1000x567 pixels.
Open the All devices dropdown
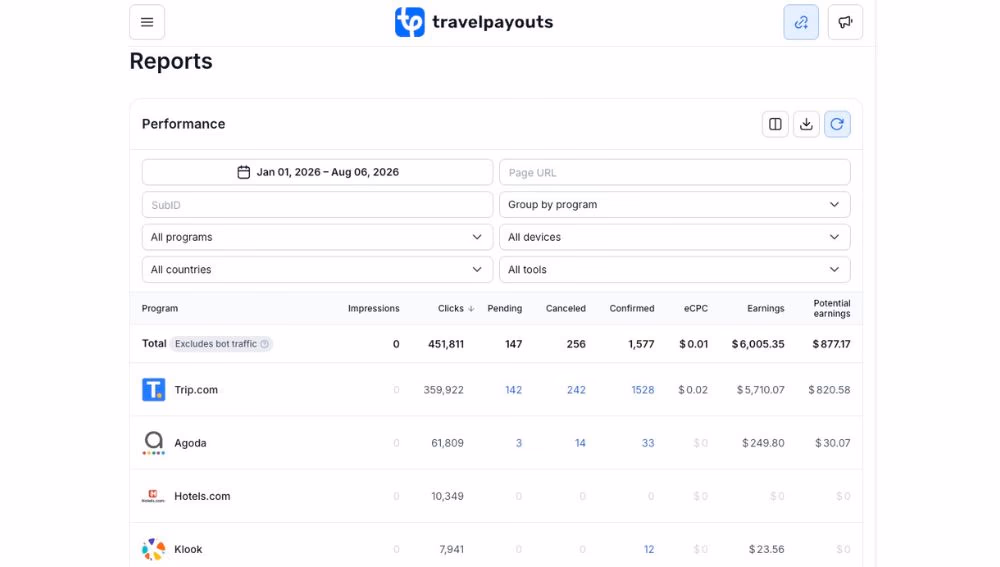click(675, 237)
